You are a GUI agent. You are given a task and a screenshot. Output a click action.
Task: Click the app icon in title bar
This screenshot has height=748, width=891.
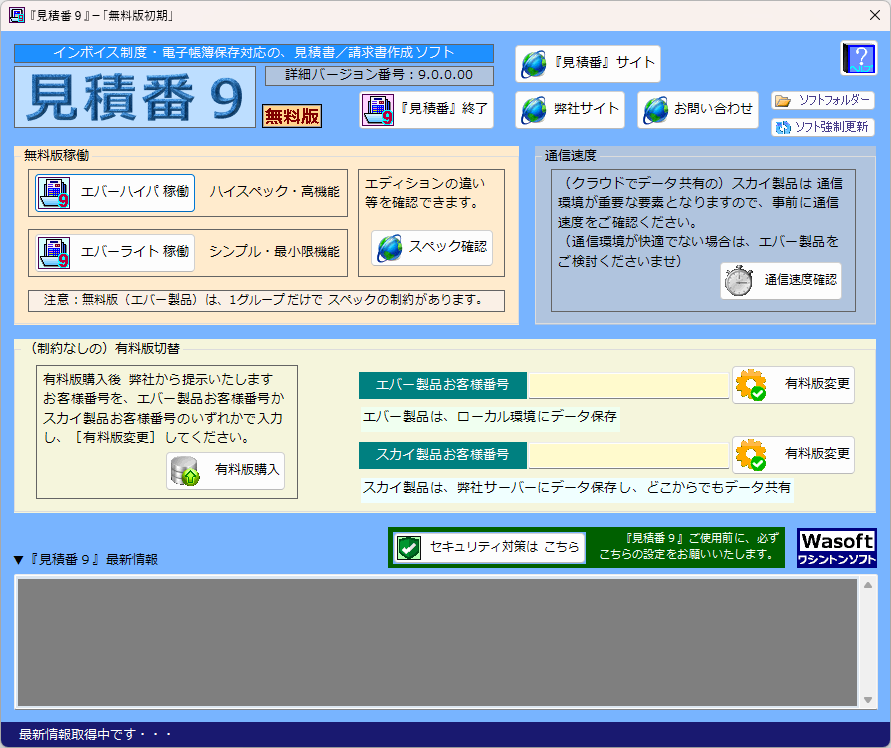pyautogui.click(x=17, y=15)
